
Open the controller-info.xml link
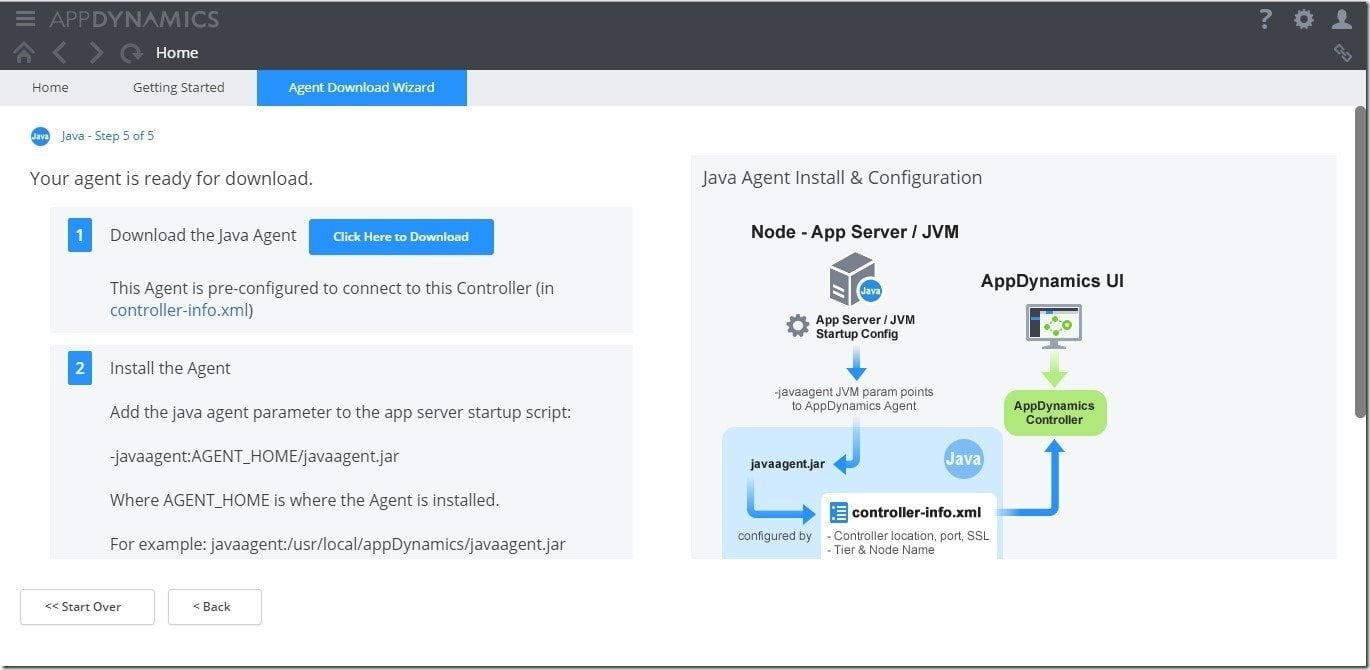pyautogui.click(x=179, y=310)
